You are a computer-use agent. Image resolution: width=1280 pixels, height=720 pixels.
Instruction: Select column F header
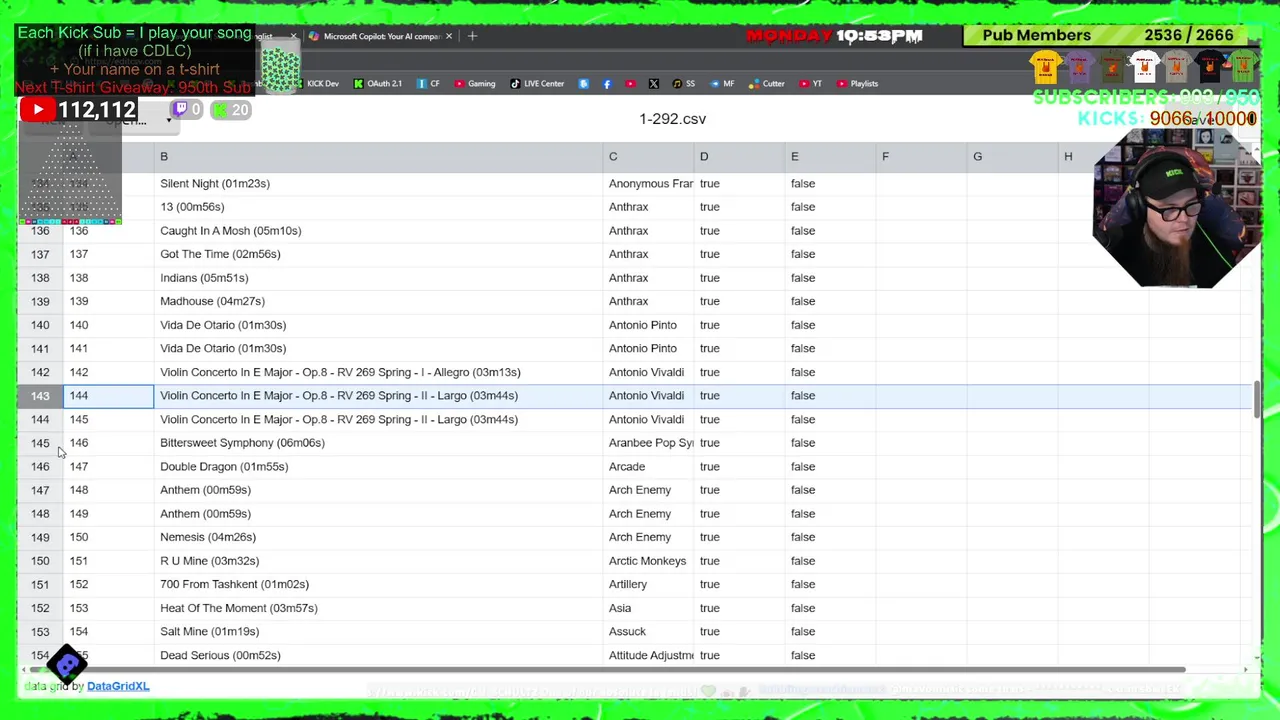tap(921, 157)
